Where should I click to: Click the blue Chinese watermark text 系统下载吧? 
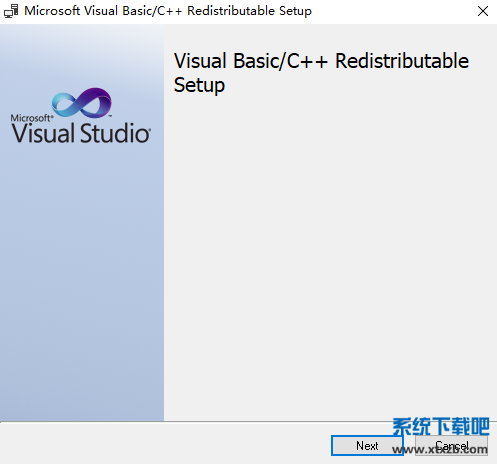pyautogui.click(x=441, y=426)
